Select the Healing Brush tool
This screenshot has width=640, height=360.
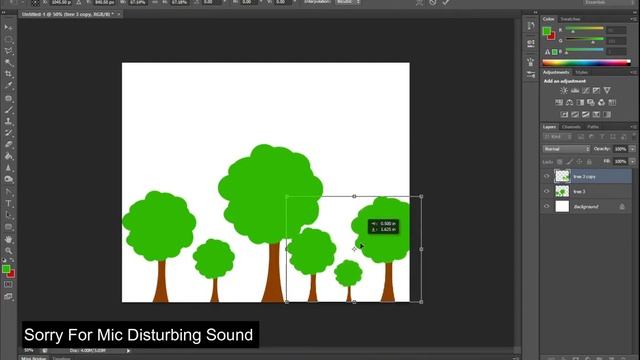[x=8, y=98]
